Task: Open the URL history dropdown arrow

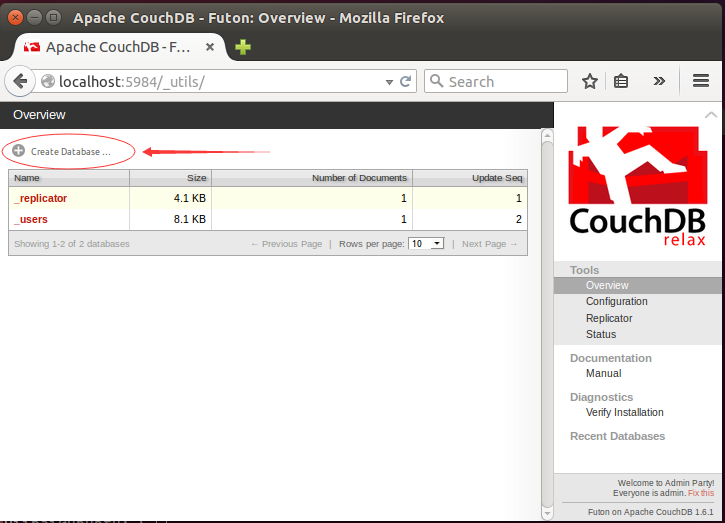Action: [387, 81]
